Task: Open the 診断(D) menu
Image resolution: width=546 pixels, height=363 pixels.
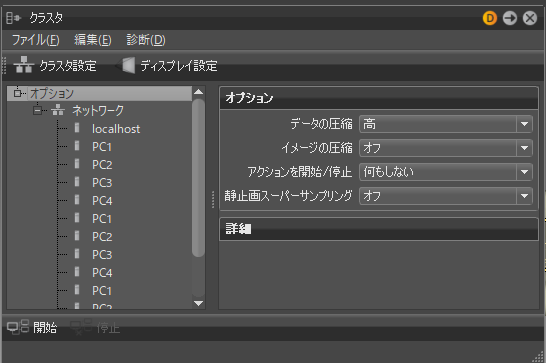Action: pyautogui.click(x=146, y=40)
